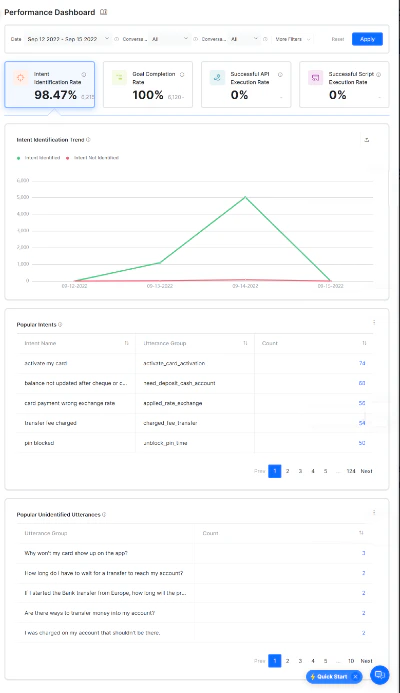Click the Intent Identification Rate target icon
The image size is (400, 693).
20,78
